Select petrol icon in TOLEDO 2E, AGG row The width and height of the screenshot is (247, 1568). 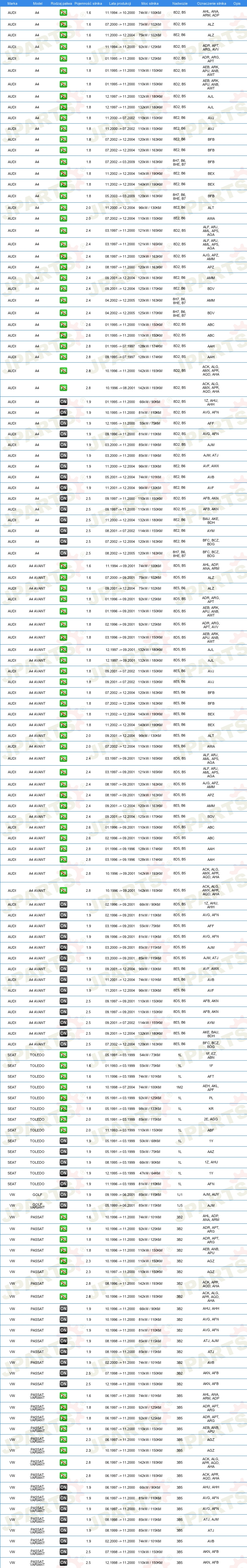tap(63, 1120)
